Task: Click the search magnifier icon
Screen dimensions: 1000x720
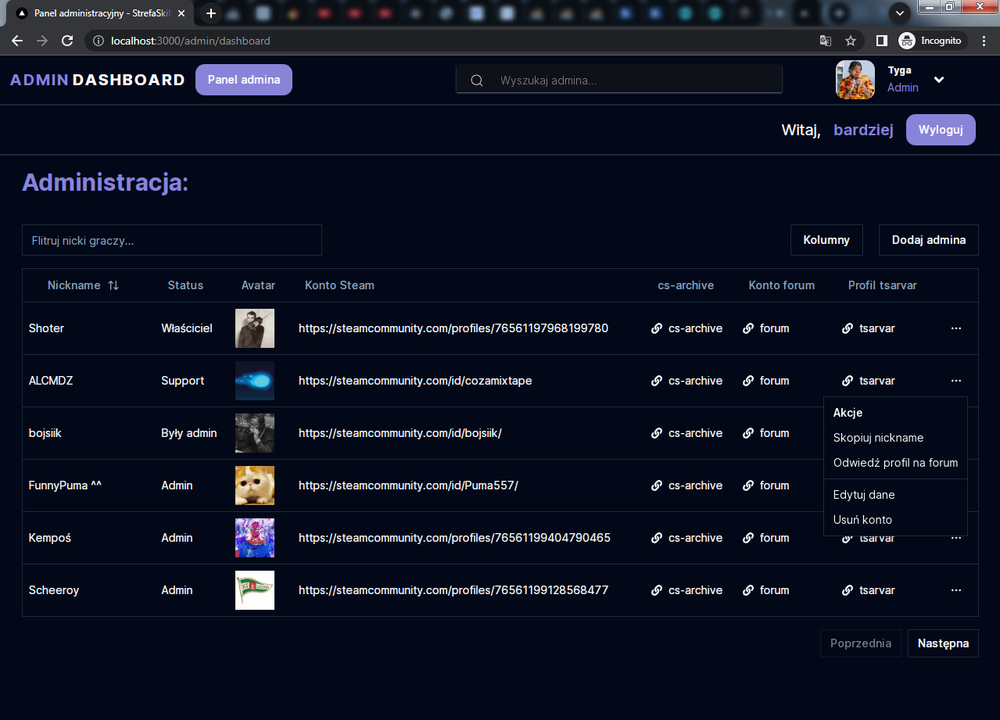Action: (476, 80)
